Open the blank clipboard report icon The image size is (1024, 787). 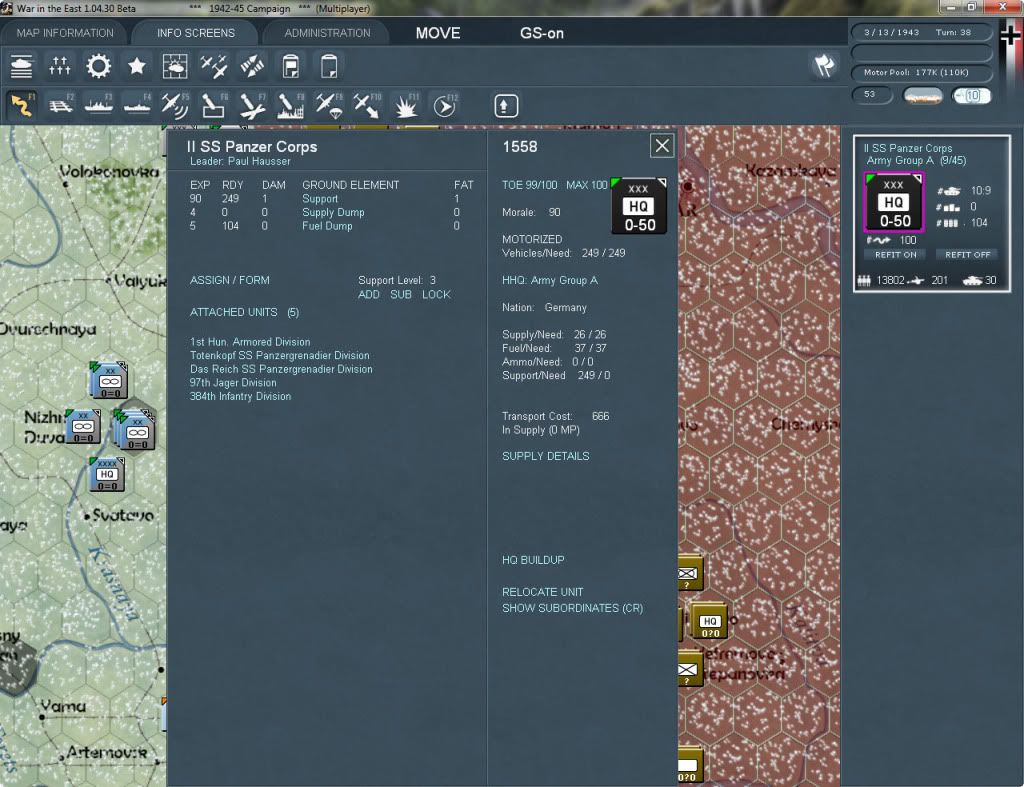[329, 66]
